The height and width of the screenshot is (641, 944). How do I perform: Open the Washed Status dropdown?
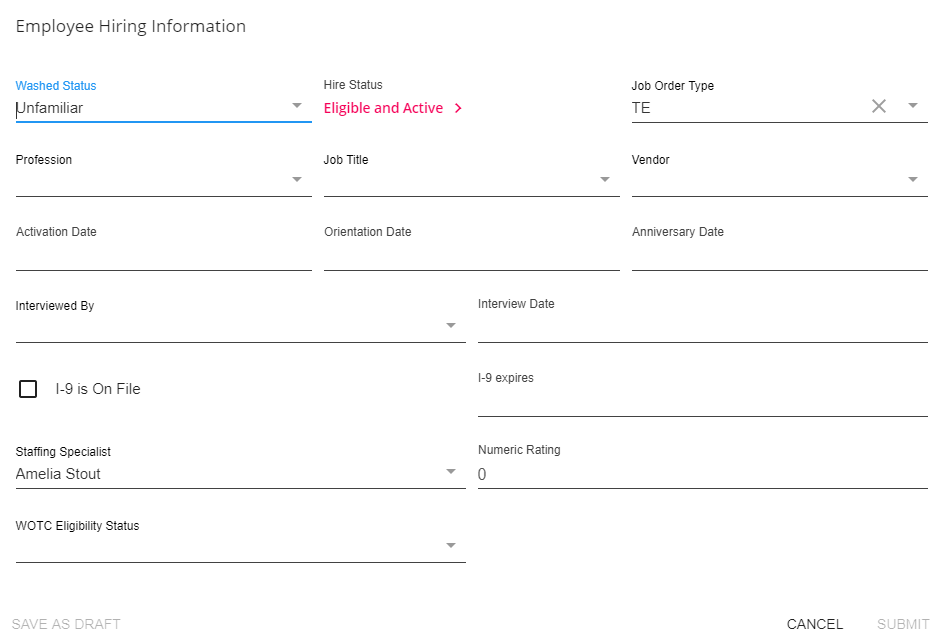click(297, 106)
